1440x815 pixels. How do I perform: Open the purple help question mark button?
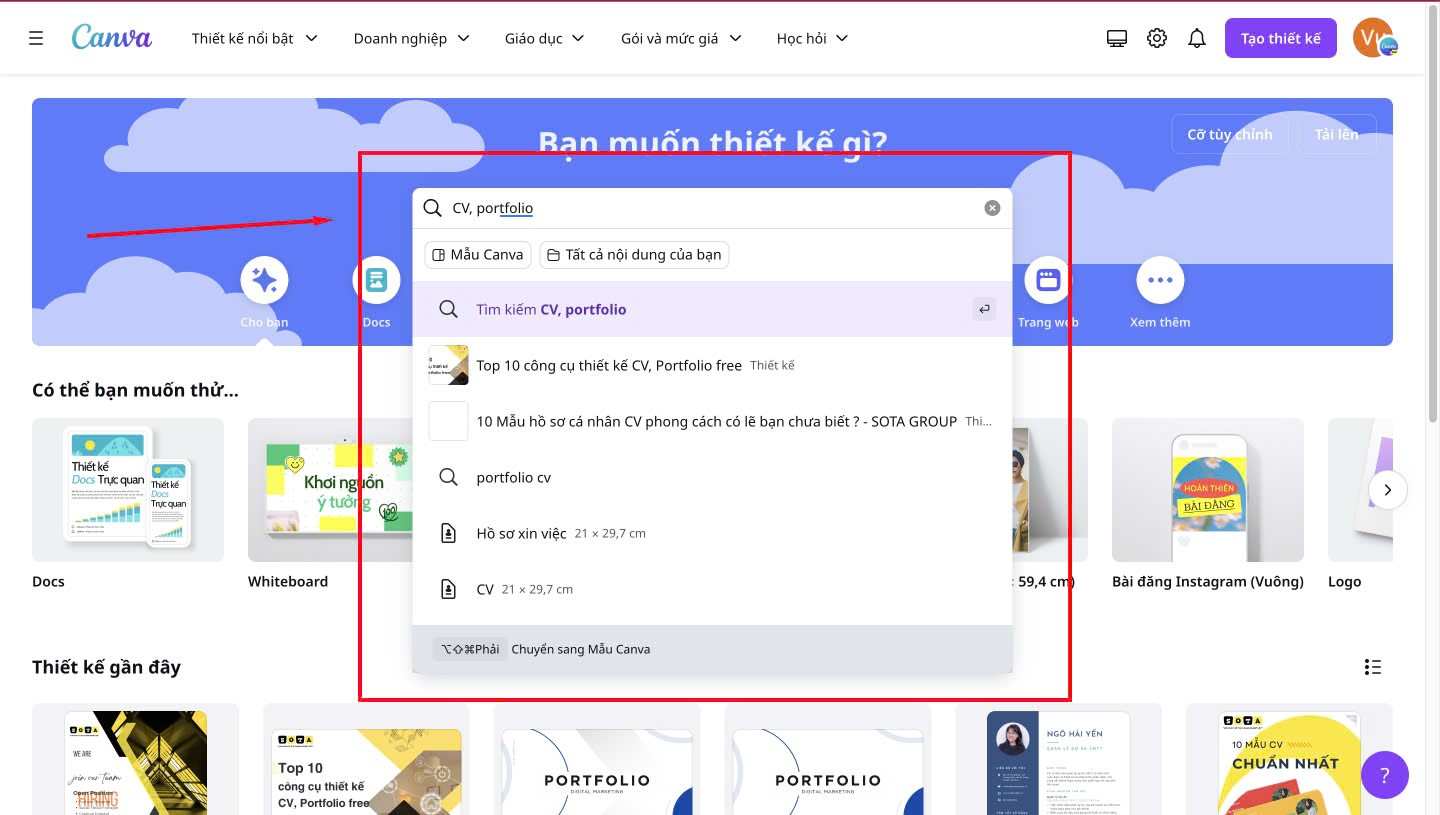pos(1385,775)
